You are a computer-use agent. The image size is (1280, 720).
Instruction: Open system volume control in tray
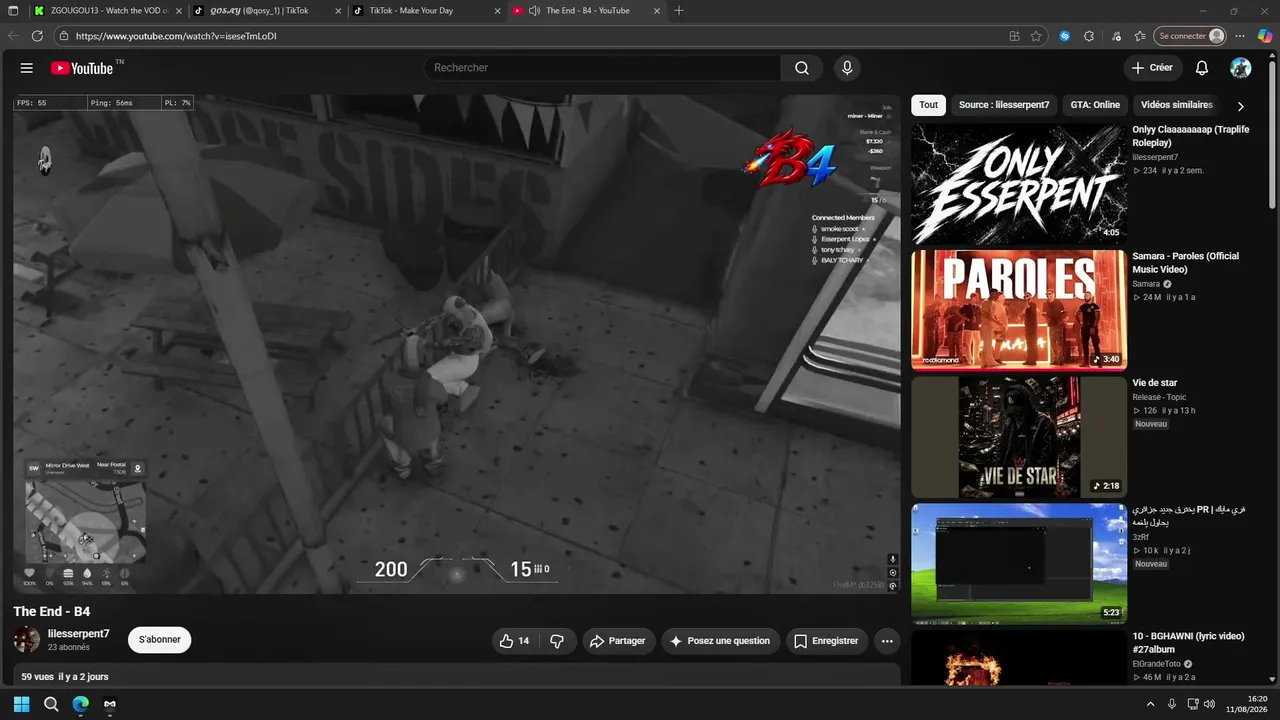1211,704
